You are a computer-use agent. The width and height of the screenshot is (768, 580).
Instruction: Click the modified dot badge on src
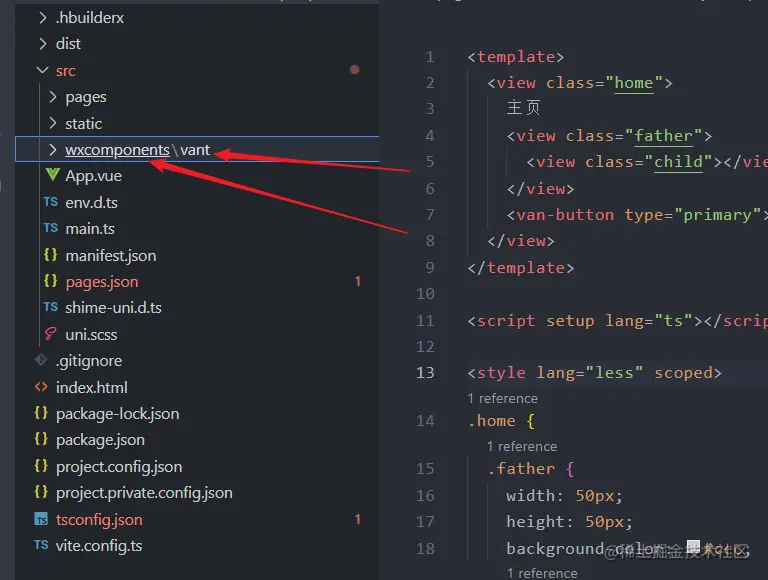click(355, 70)
